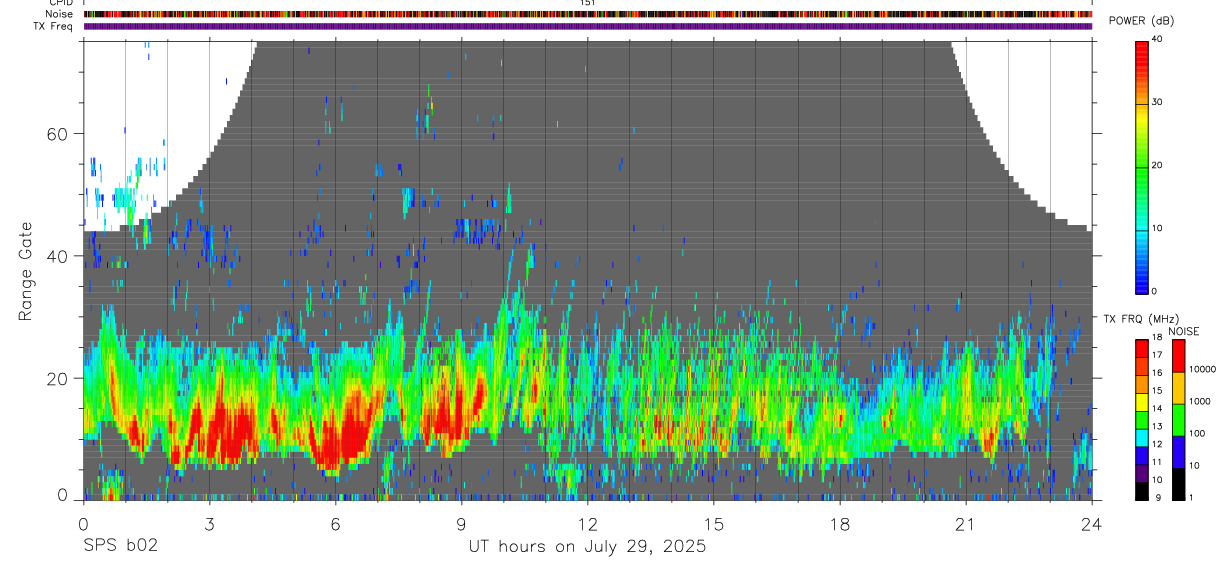
Task: Click the SPS b02 radar beam label
Action: point(119,546)
